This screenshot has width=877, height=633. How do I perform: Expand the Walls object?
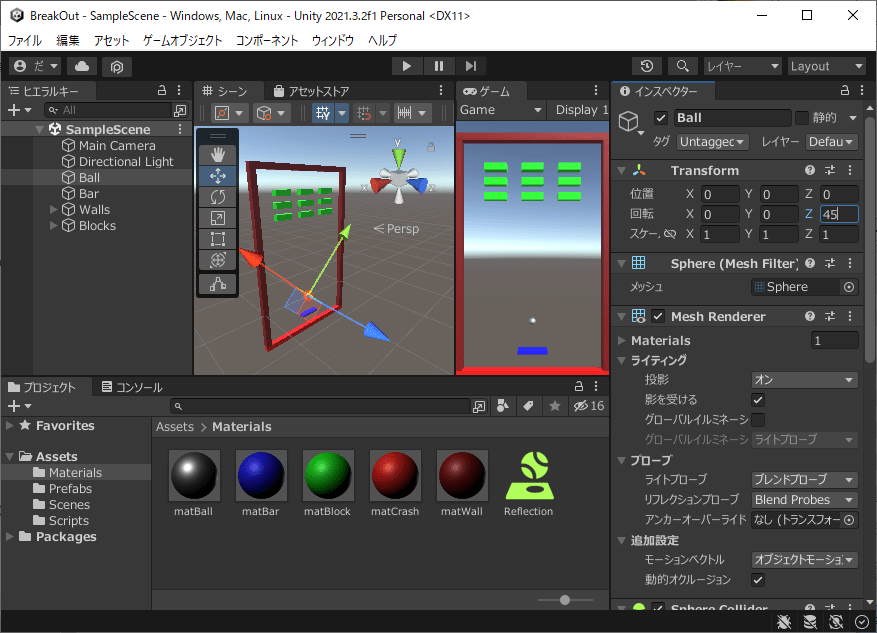54,210
